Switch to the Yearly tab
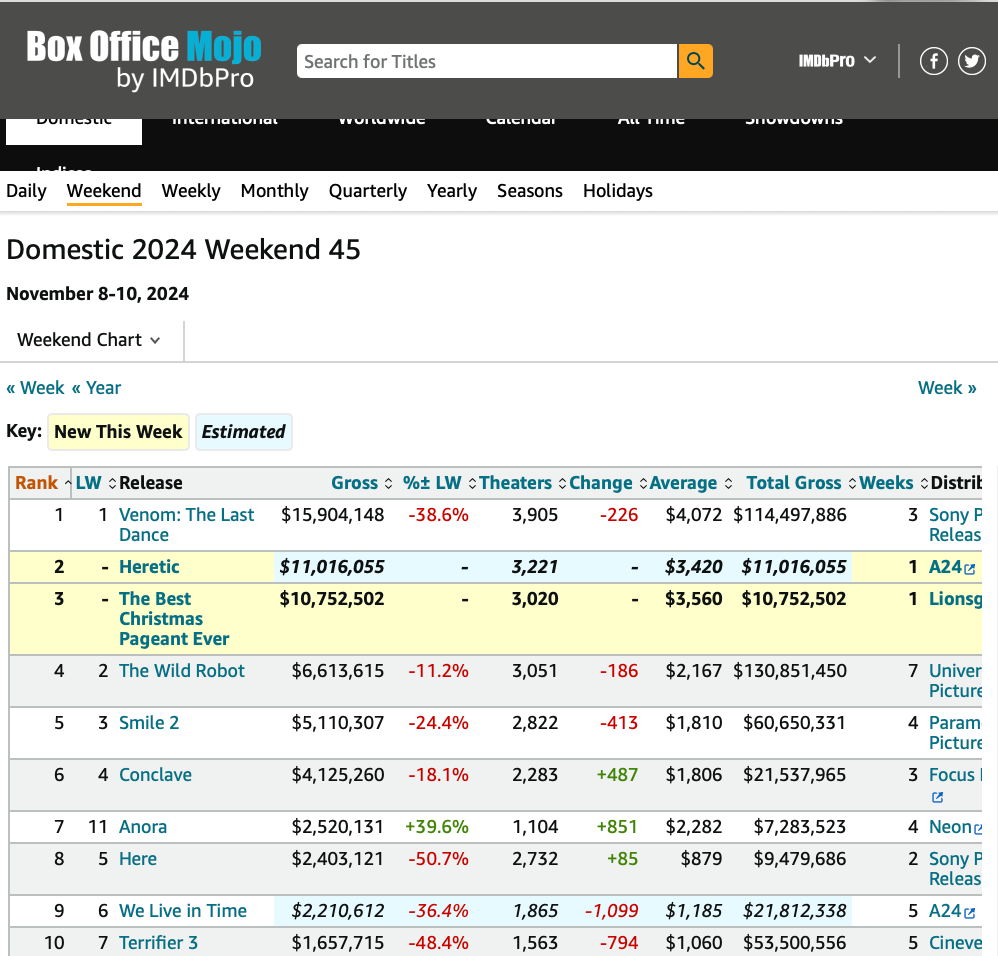 click(452, 191)
